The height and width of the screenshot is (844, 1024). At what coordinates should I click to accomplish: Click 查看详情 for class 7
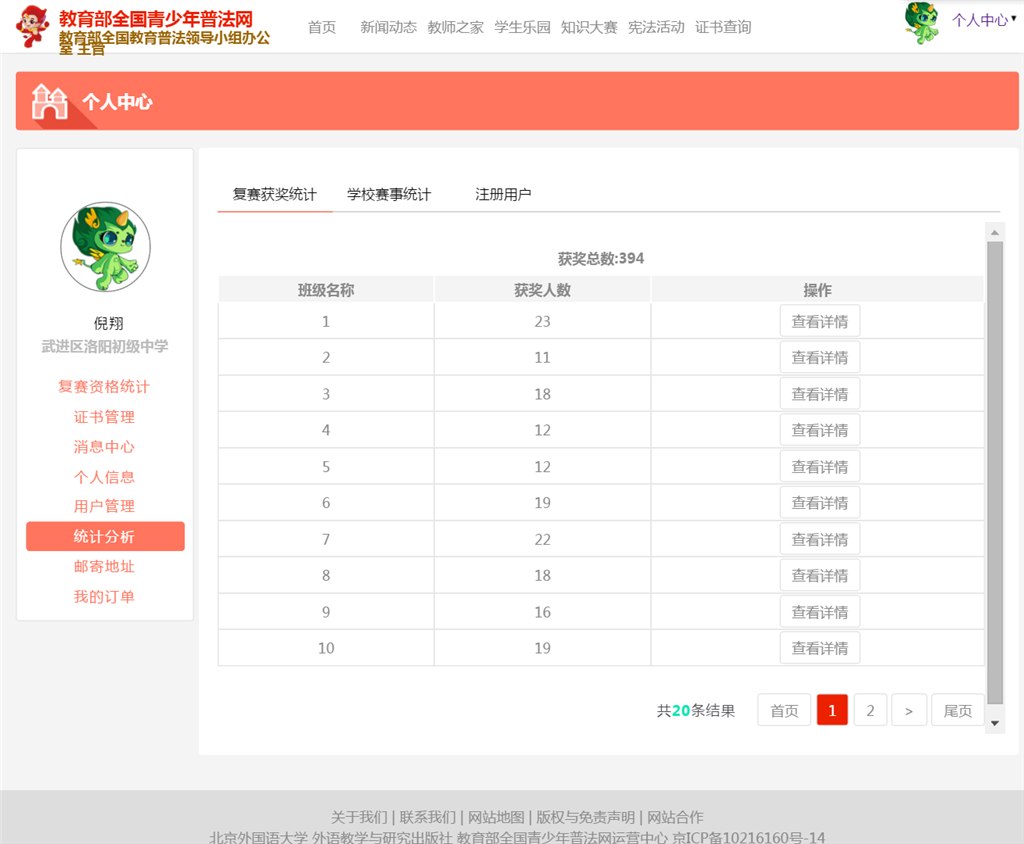pyautogui.click(x=819, y=540)
